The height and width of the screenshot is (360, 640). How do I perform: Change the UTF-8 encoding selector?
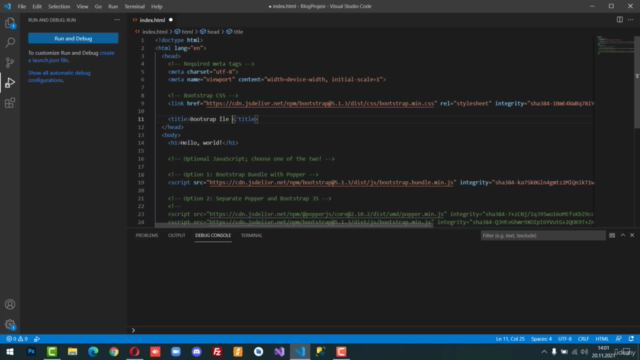(x=564, y=339)
